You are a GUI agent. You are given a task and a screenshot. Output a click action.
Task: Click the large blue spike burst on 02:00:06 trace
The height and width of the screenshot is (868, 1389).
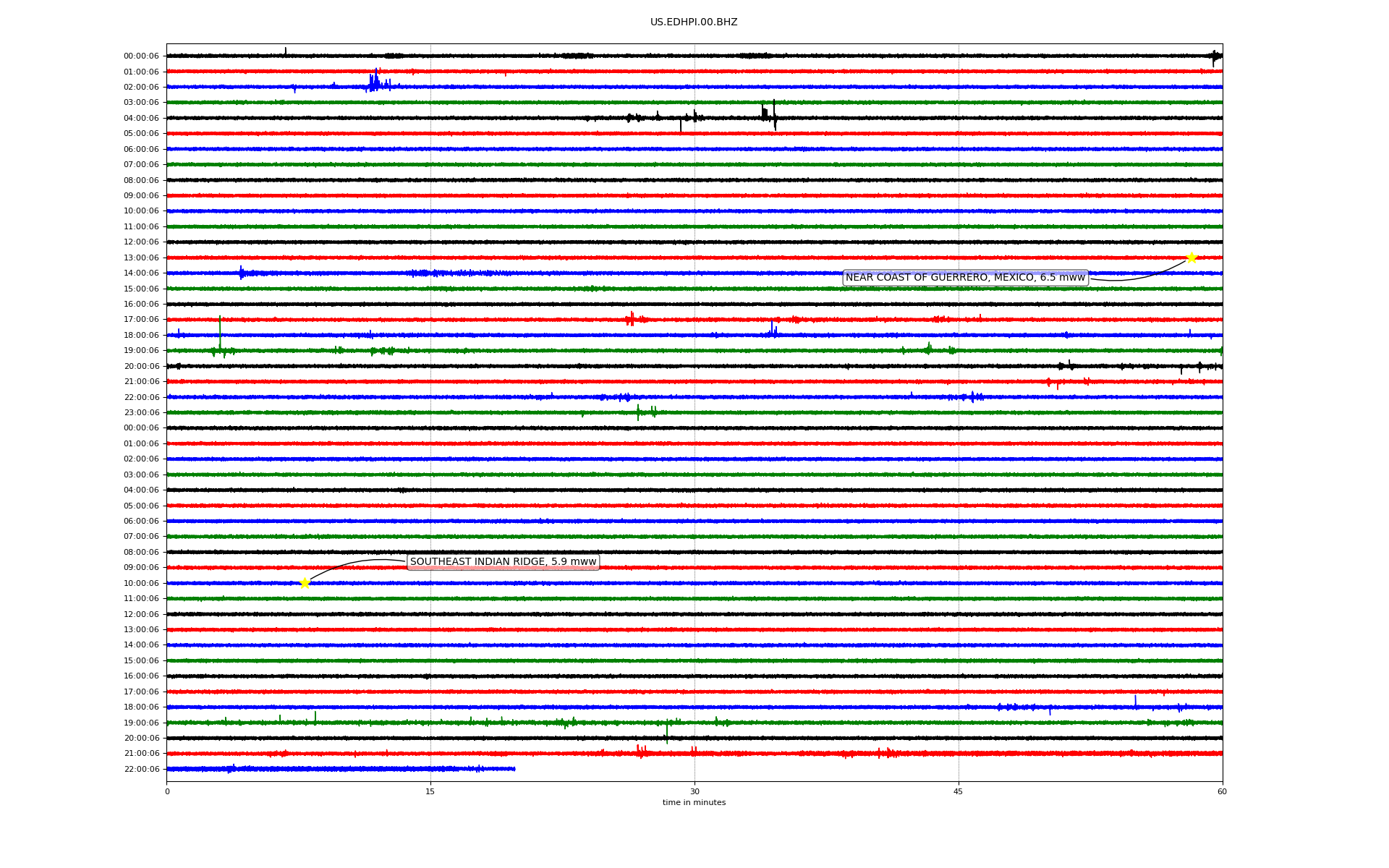374,82
